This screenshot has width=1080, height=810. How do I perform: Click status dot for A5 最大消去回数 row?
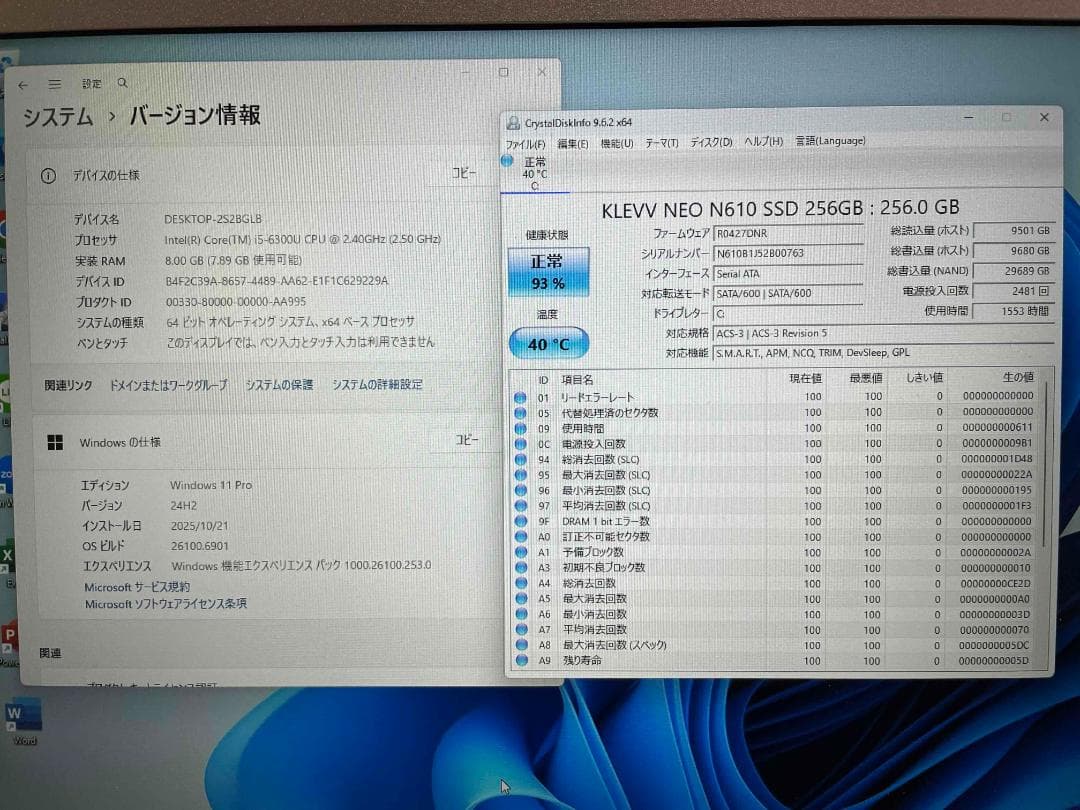(x=521, y=599)
